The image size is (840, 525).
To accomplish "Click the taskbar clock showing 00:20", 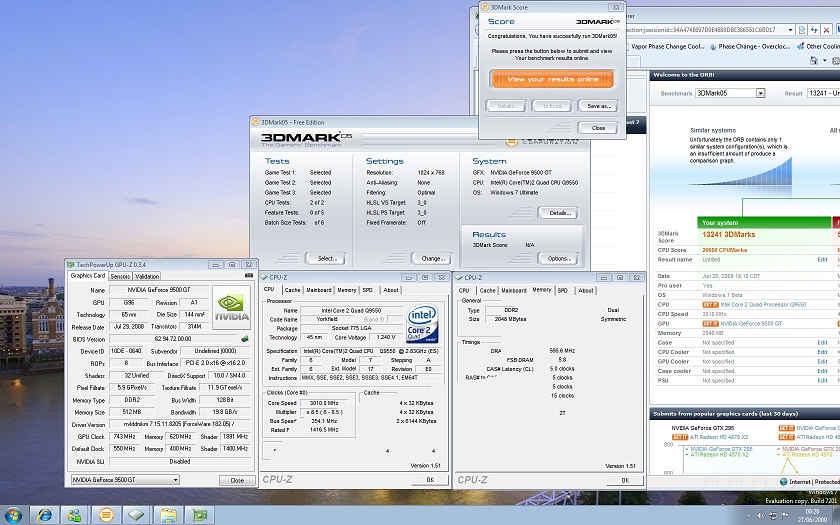I will tap(812, 516).
